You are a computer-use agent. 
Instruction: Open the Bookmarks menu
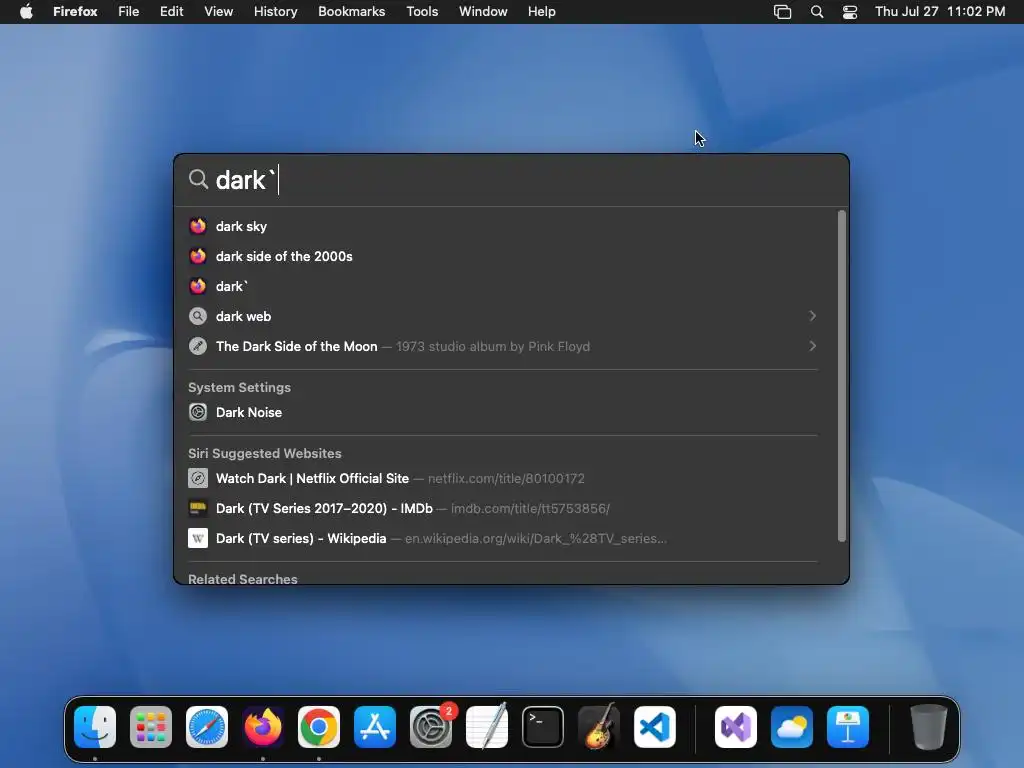pos(351,12)
